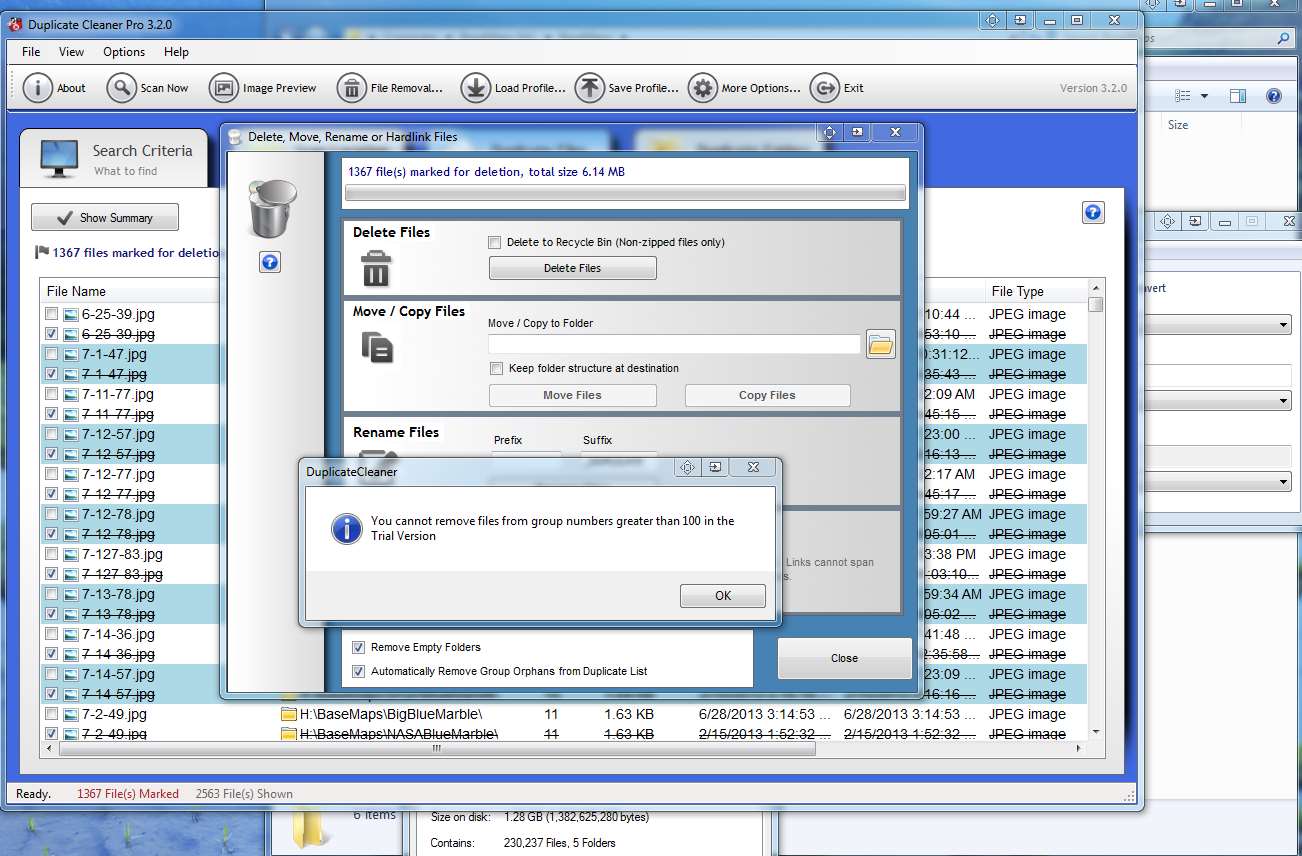Click the Load Profile toolbar icon
The width and height of the screenshot is (1302, 856).
click(x=475, y=88)
